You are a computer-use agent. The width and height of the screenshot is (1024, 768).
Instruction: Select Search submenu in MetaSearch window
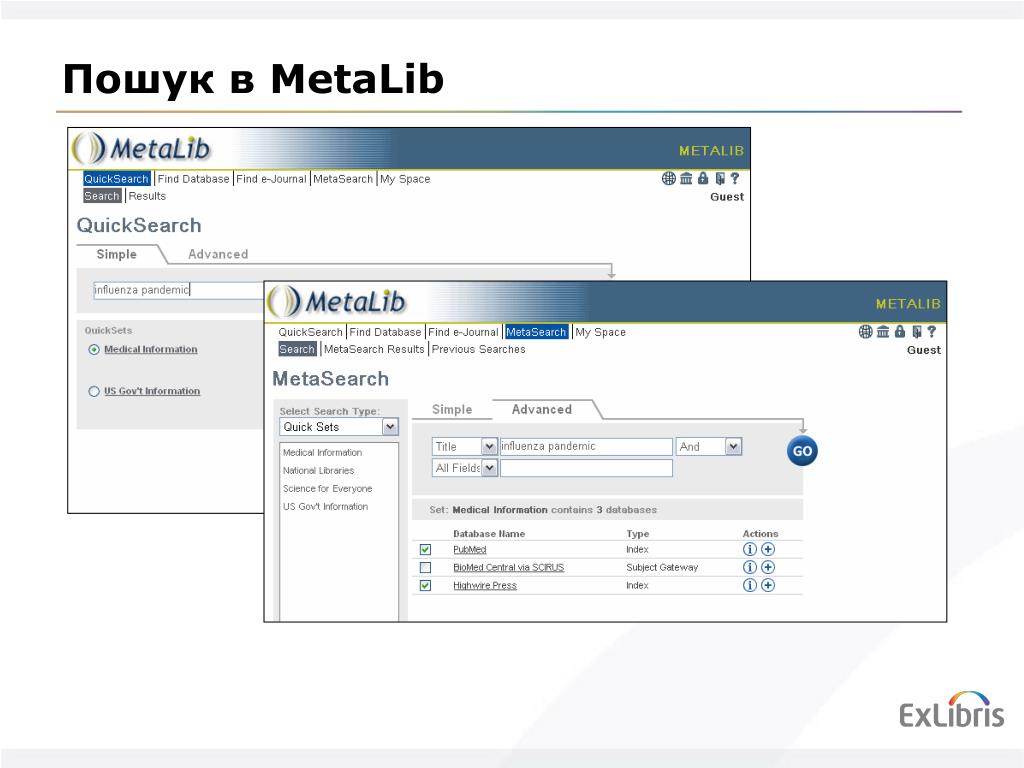(297, 349)
